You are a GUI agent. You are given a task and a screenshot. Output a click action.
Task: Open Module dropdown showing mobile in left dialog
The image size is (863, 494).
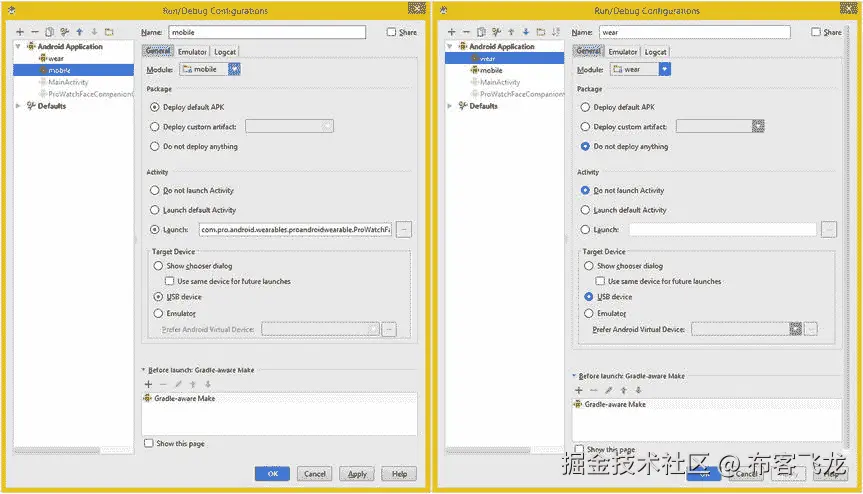tap(210, 69)
